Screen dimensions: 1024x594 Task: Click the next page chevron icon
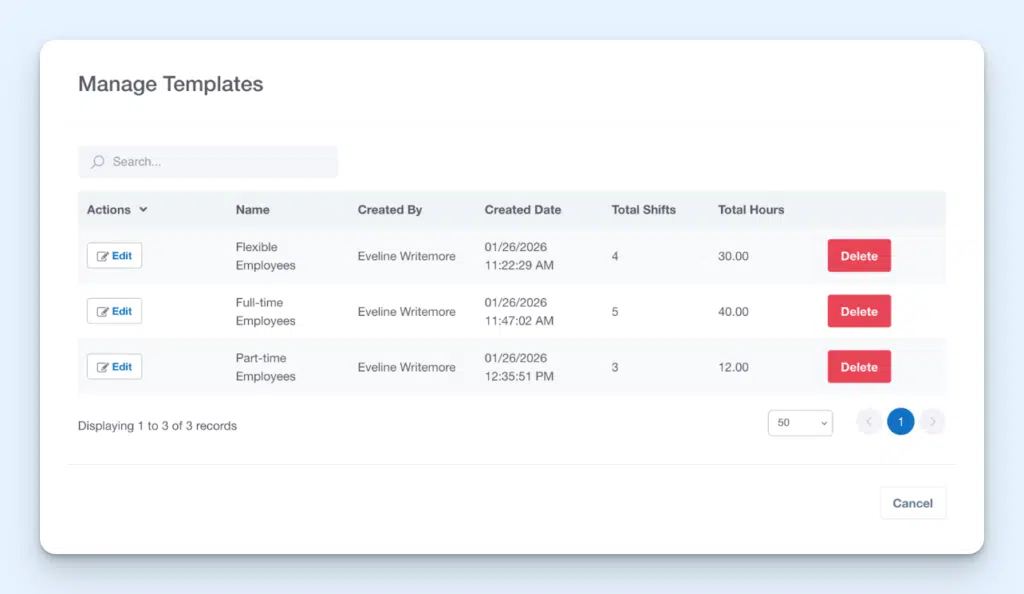pyautogui.click(x=933, y=421)
